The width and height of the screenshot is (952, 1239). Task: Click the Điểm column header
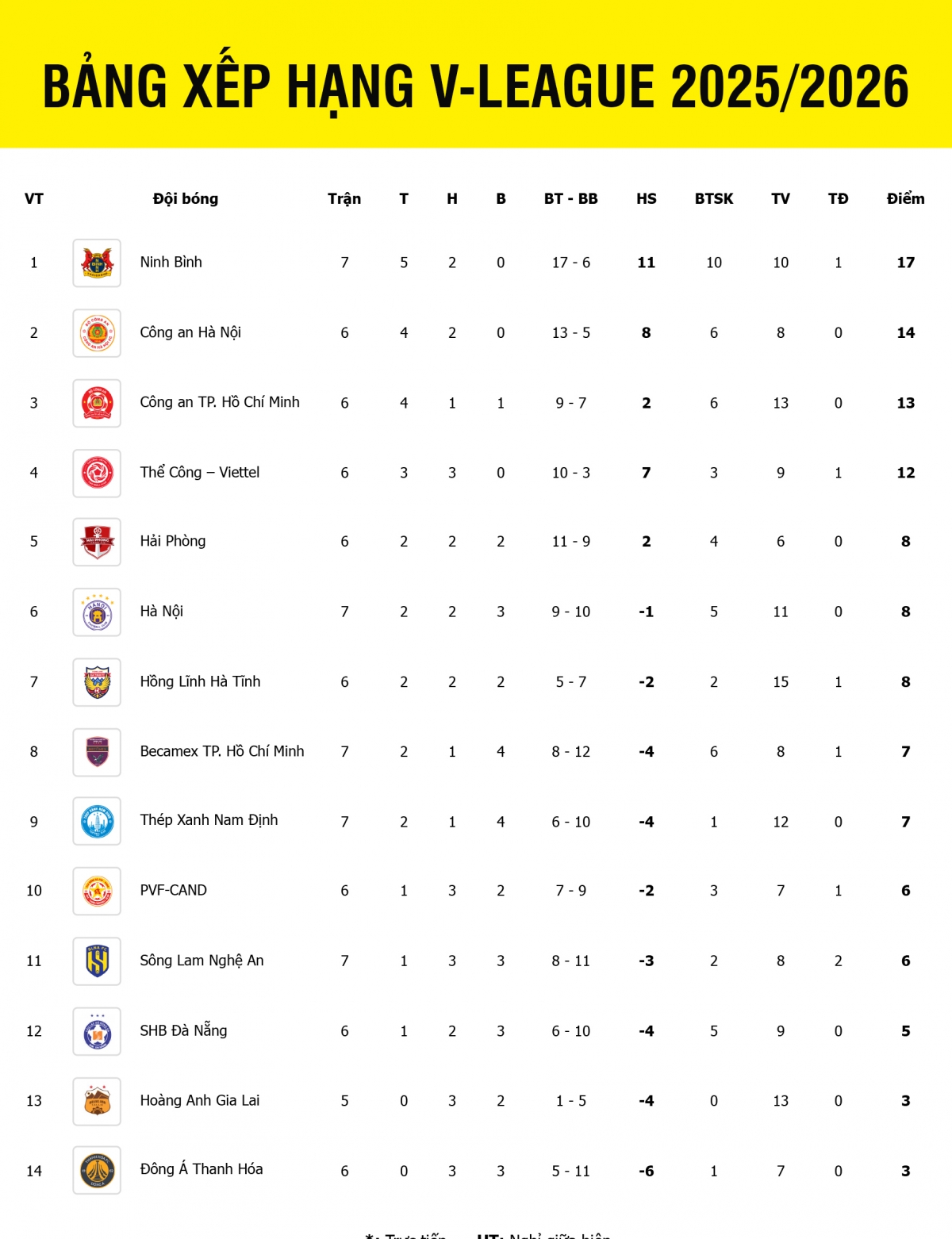(905, 199)
